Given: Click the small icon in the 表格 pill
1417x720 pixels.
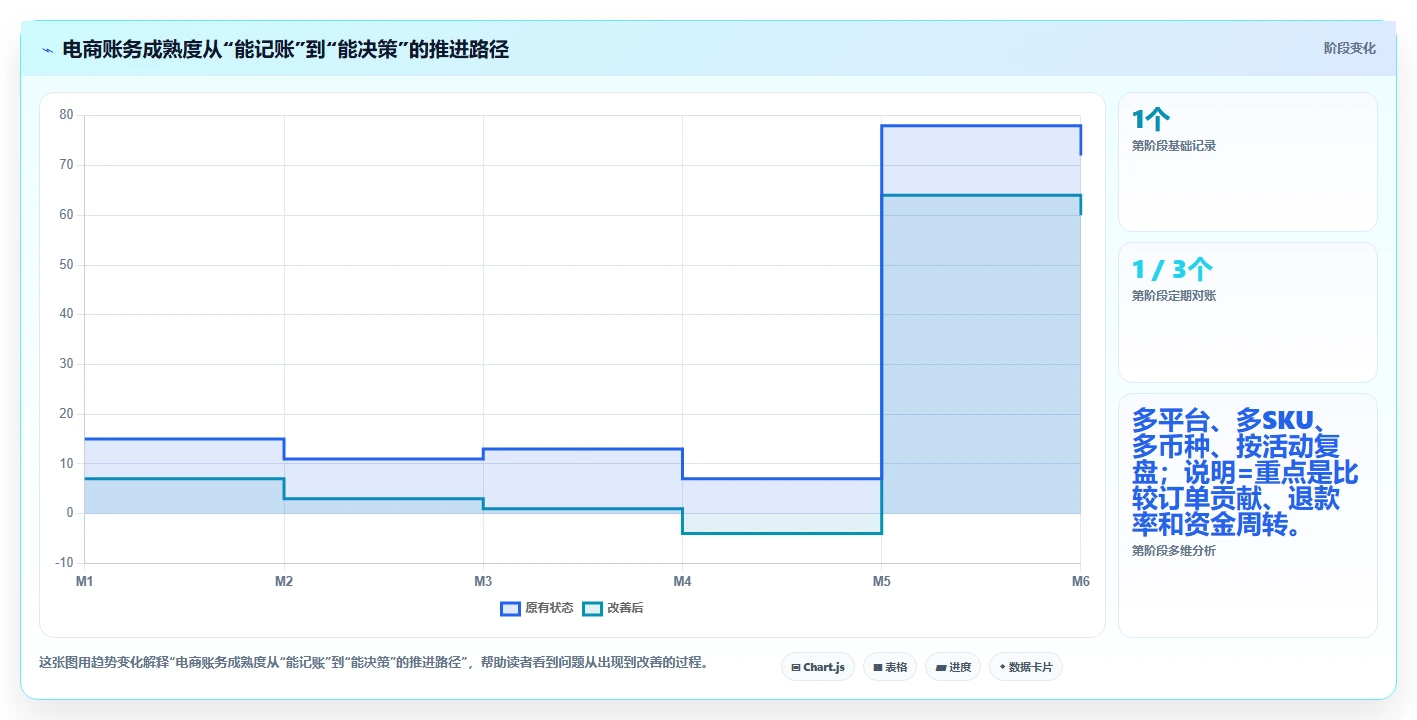Looking at the screenshot, I should 878,667.
